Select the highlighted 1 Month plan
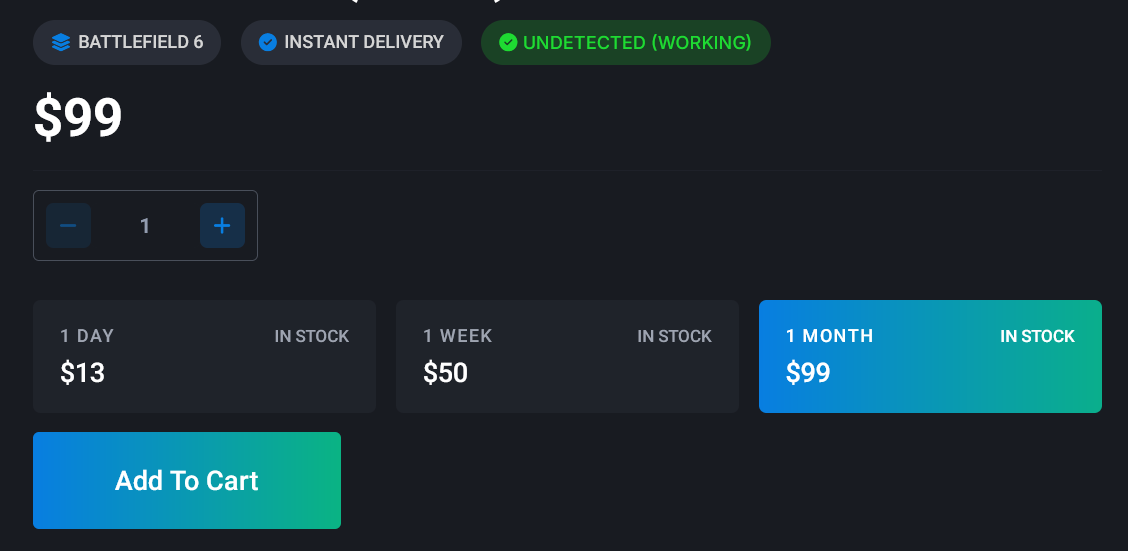 point(930,356)
